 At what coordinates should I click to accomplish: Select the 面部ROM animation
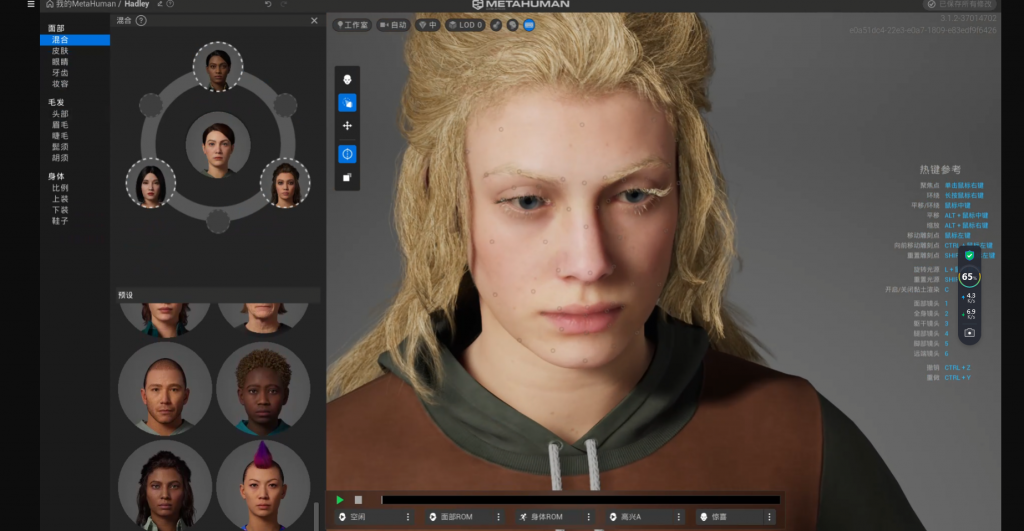[x=459, y=517]
